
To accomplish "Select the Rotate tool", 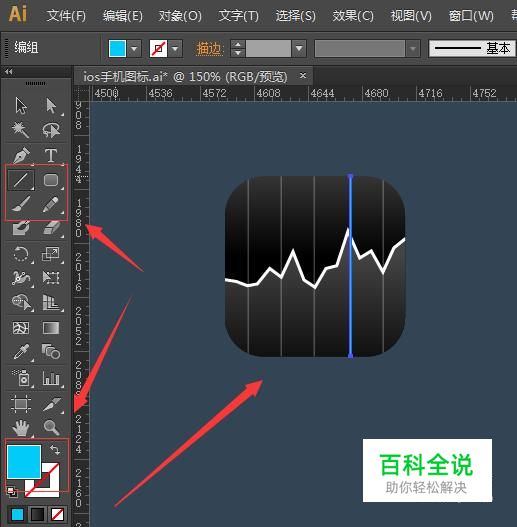I will pyautogui.click(x=21, y=254).
